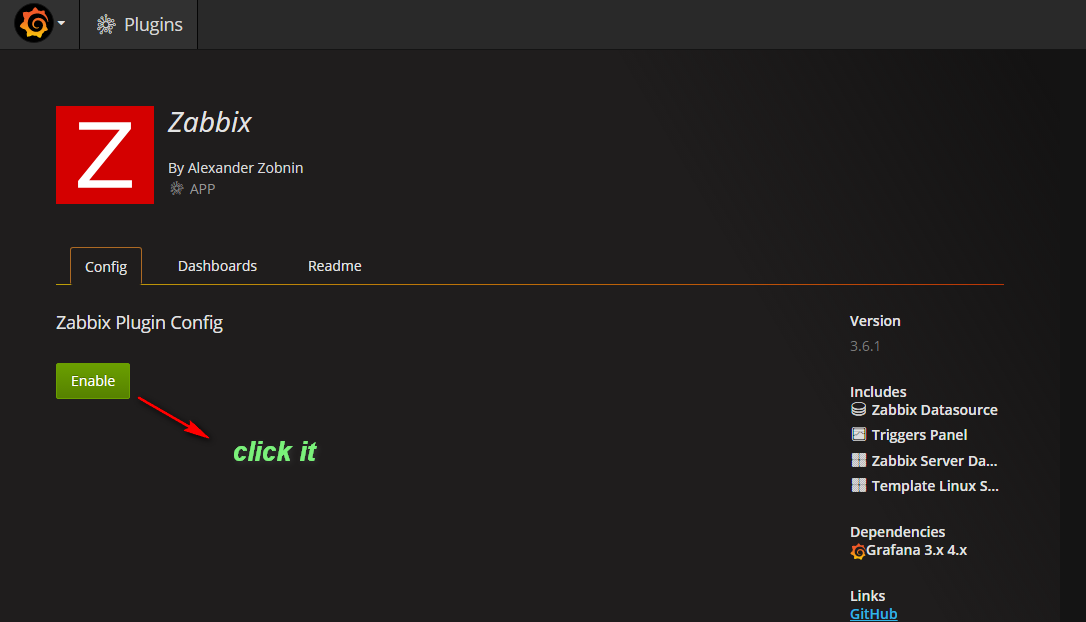Viewport: 1086px width, 622px height.
Task: Click the 'Zabbix Plugin Config' heading
Action: coord(139,323)
